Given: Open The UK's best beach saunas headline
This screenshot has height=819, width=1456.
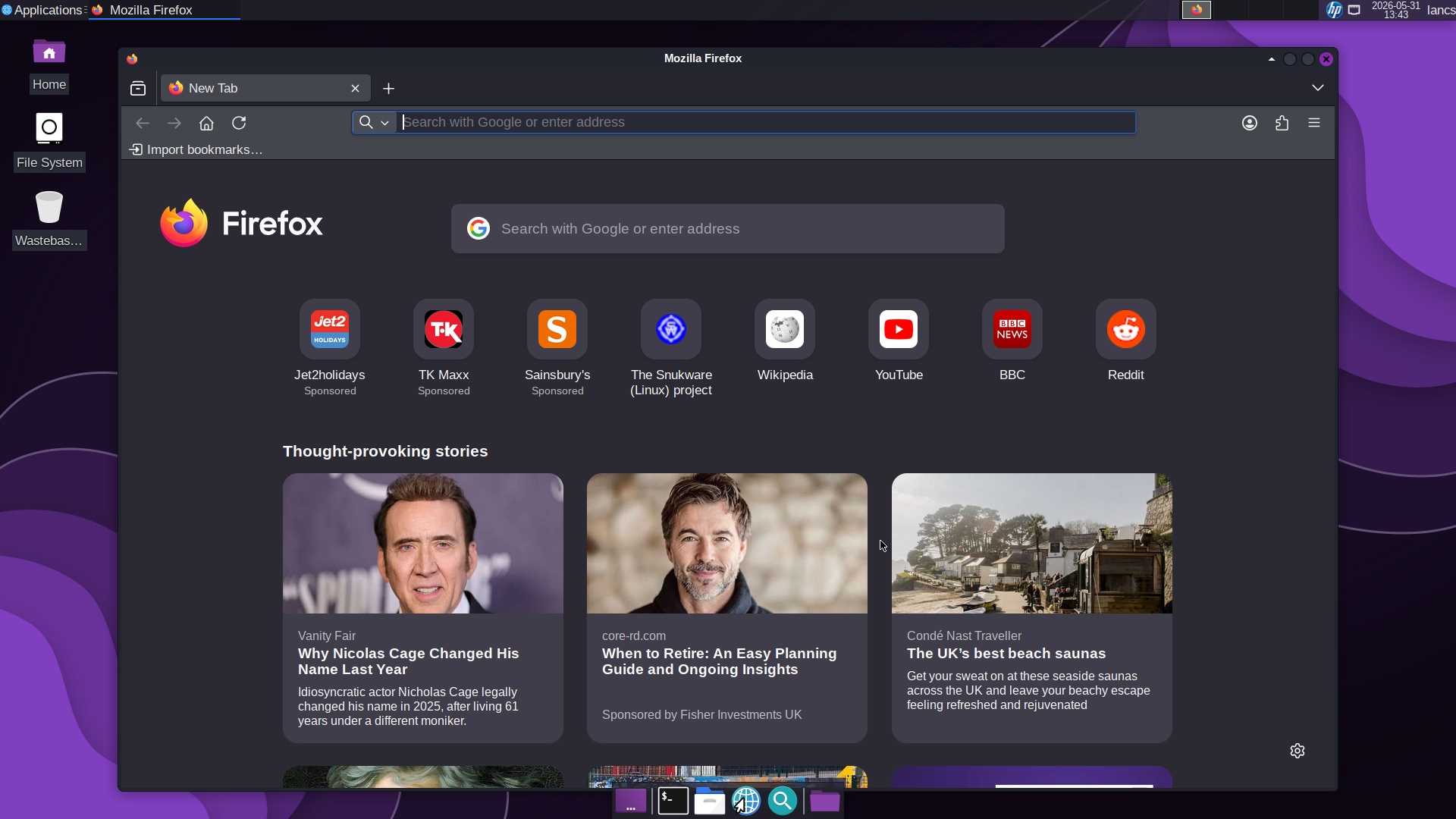Looking at the screenshot, I should (1006, 654).
